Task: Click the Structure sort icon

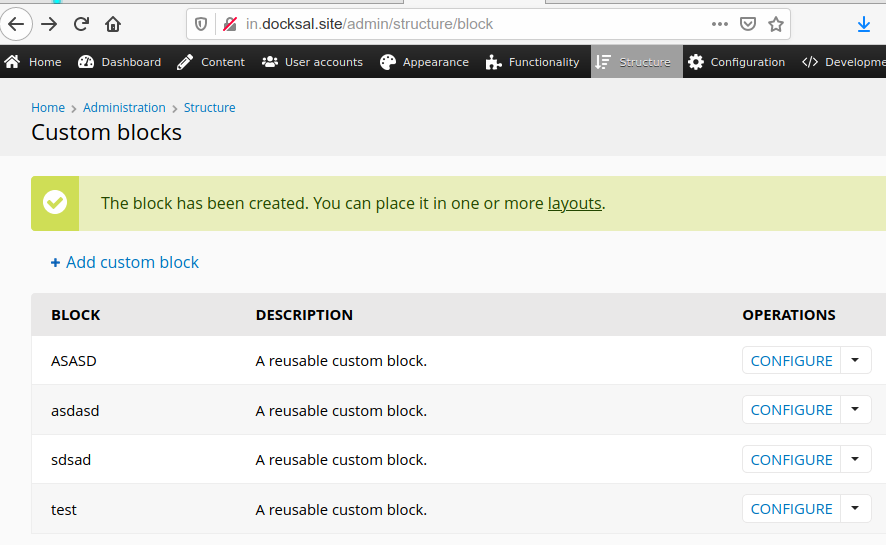Action: 603,62
